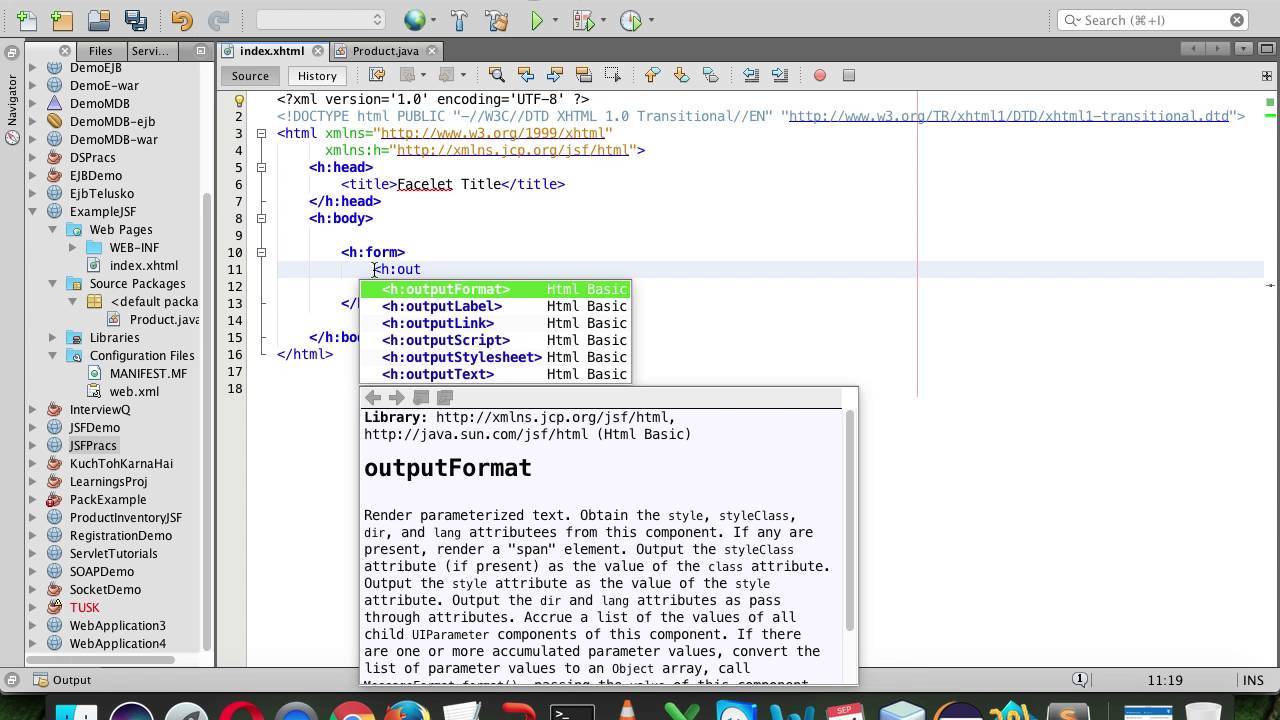Open the project configuration combo box

point(320,20)
